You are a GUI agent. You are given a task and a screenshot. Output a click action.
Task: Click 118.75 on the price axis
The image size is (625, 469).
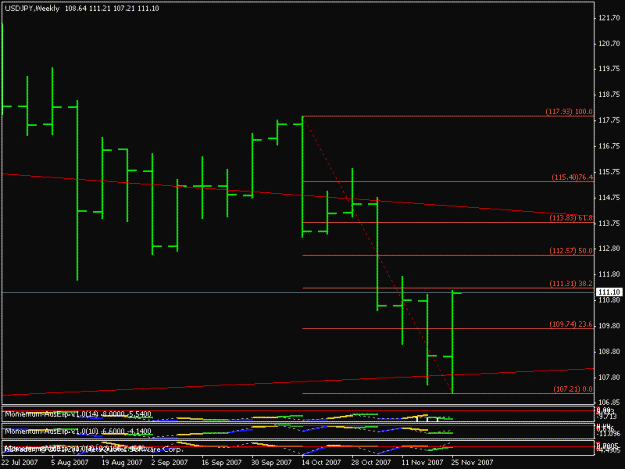pyautogui.click(x=609, y=94)
